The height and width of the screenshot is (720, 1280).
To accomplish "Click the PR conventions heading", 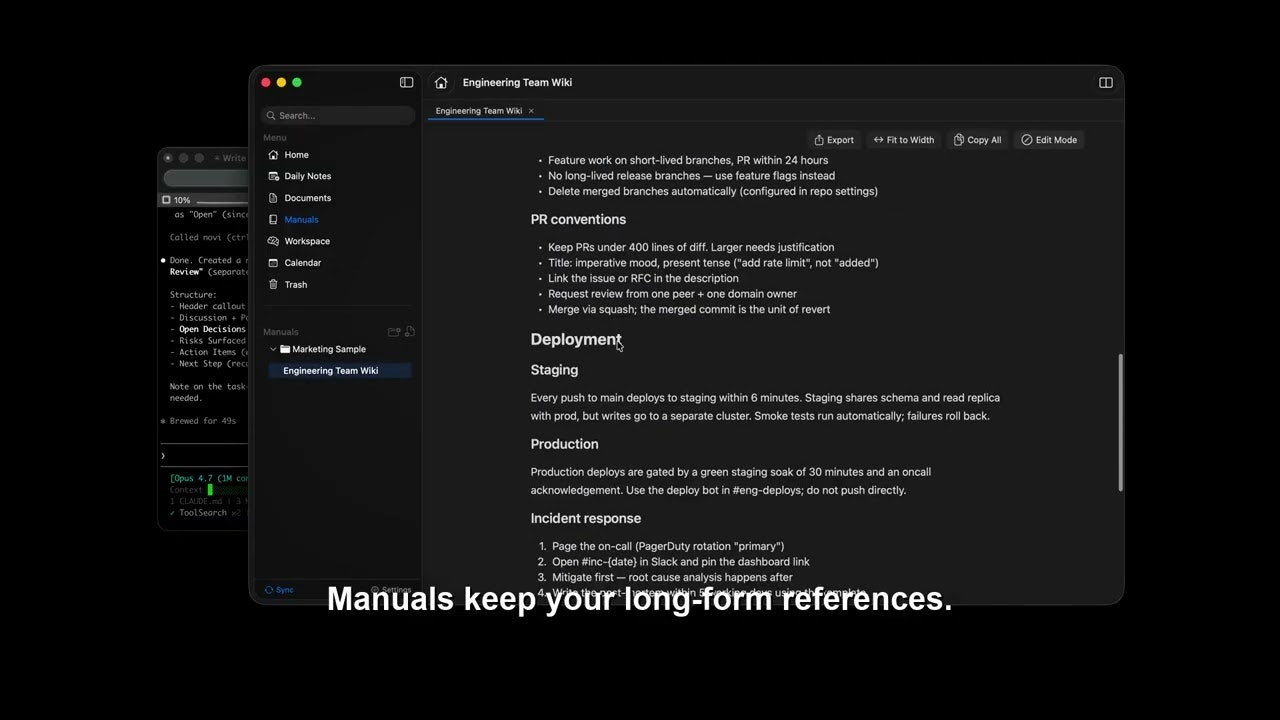I will tap(578, 220).
